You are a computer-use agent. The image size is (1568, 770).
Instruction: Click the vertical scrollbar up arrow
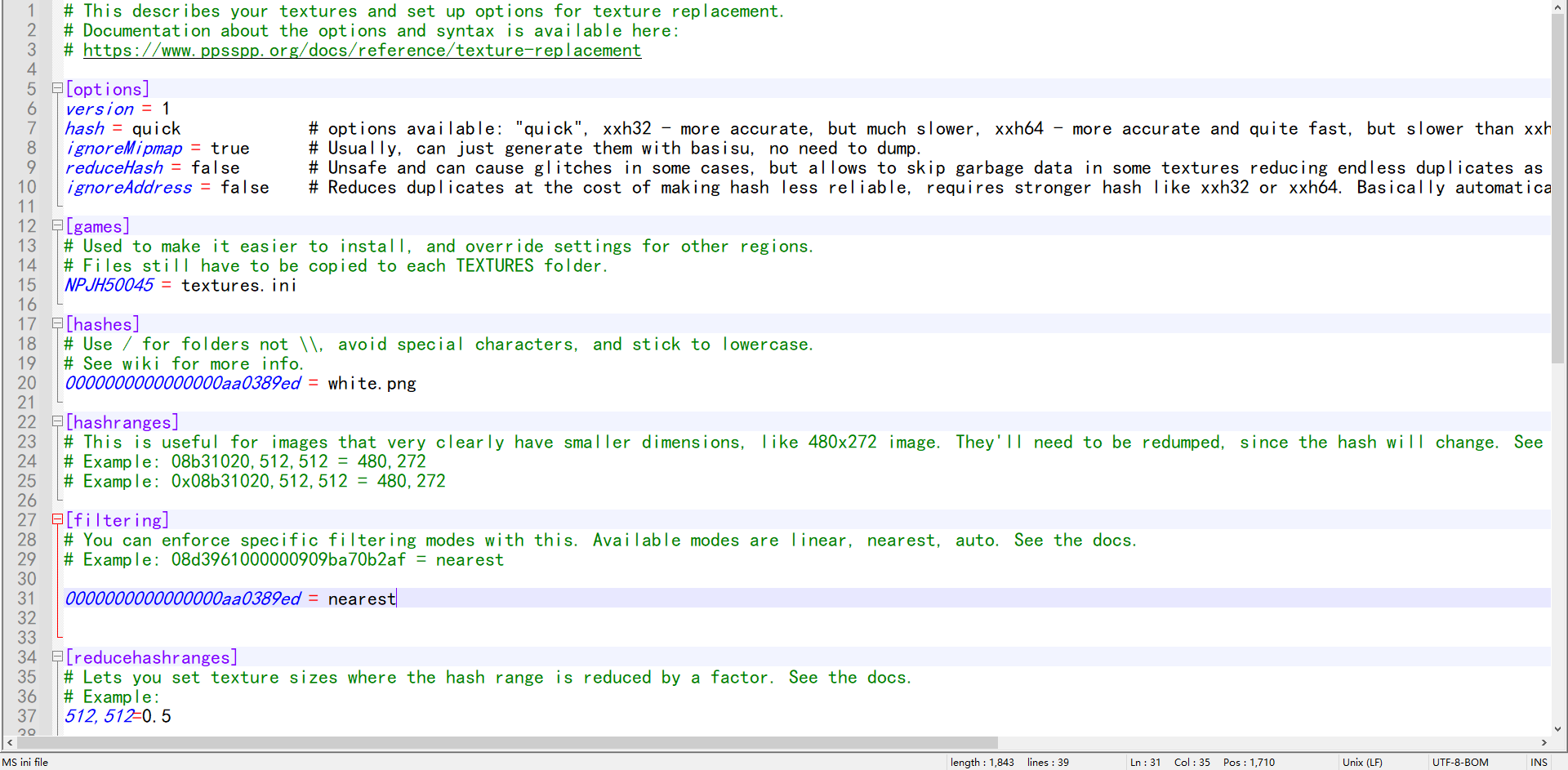(1558, 7)
